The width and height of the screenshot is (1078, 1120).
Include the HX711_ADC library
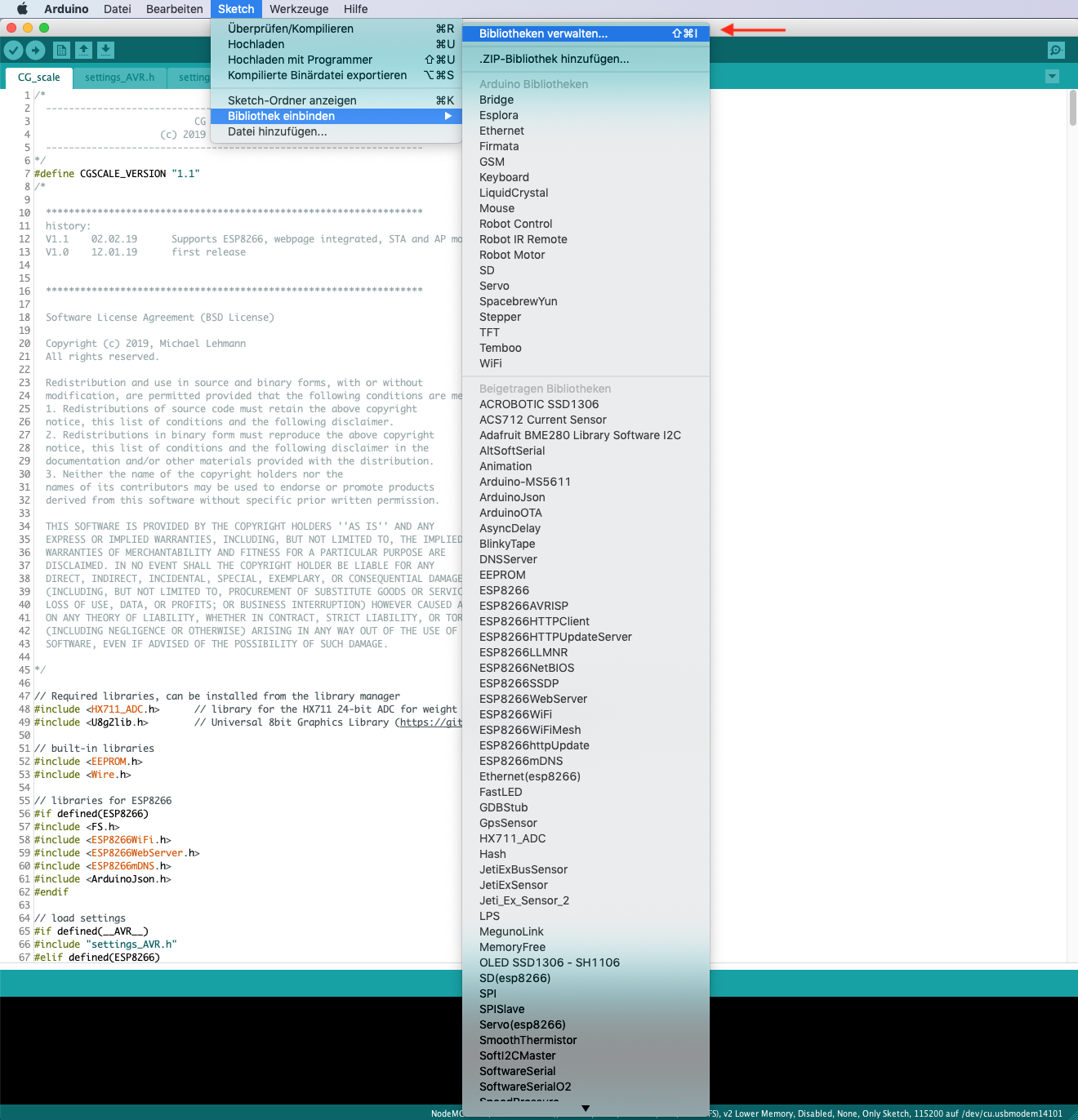(x=586, y=838)
